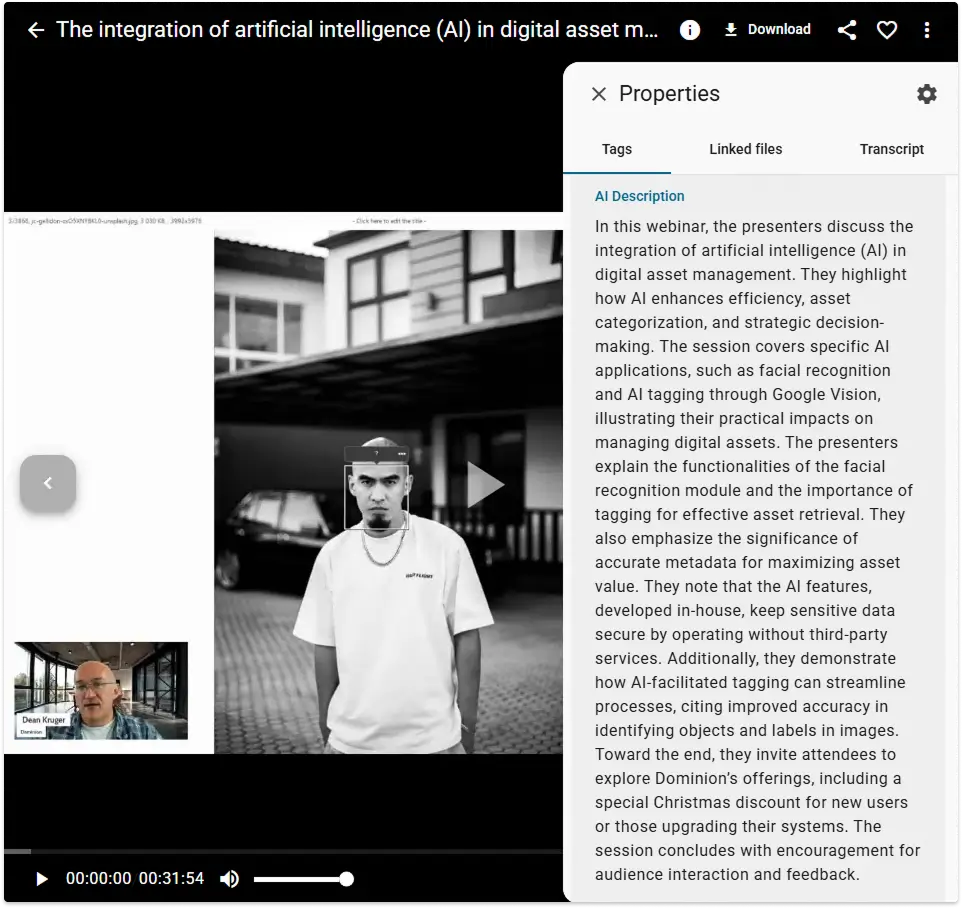Open the three-dot more options menu
Viewport: 962px width, 908px height.
coord(927,30)
